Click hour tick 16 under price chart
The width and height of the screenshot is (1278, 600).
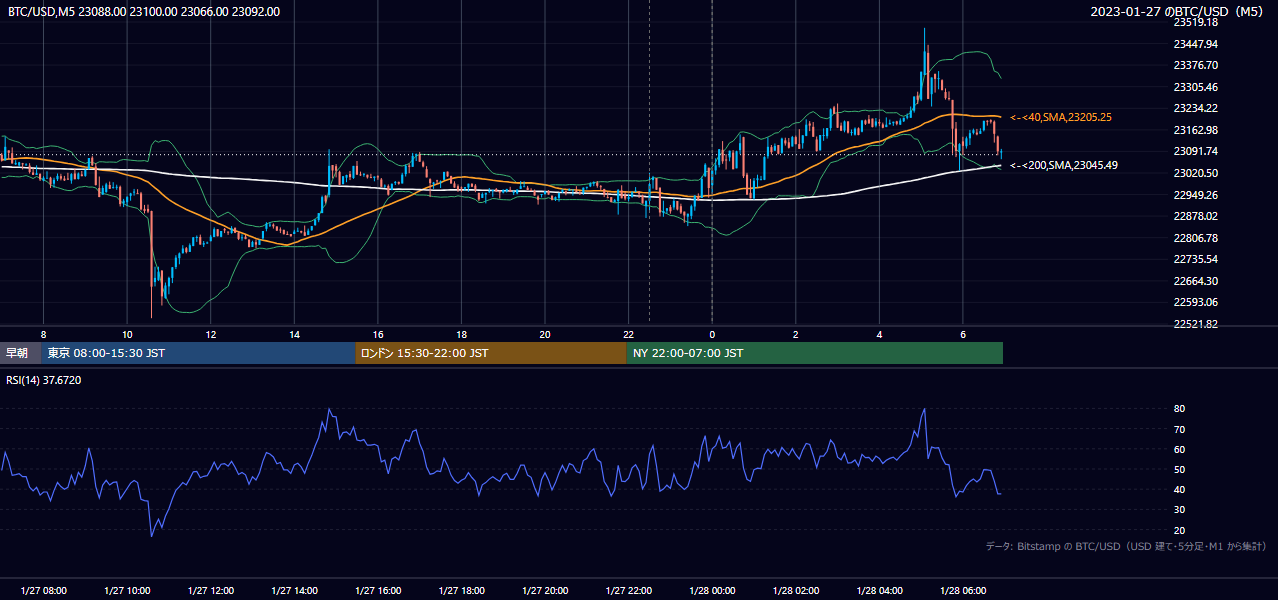click(x=378, y=334)
